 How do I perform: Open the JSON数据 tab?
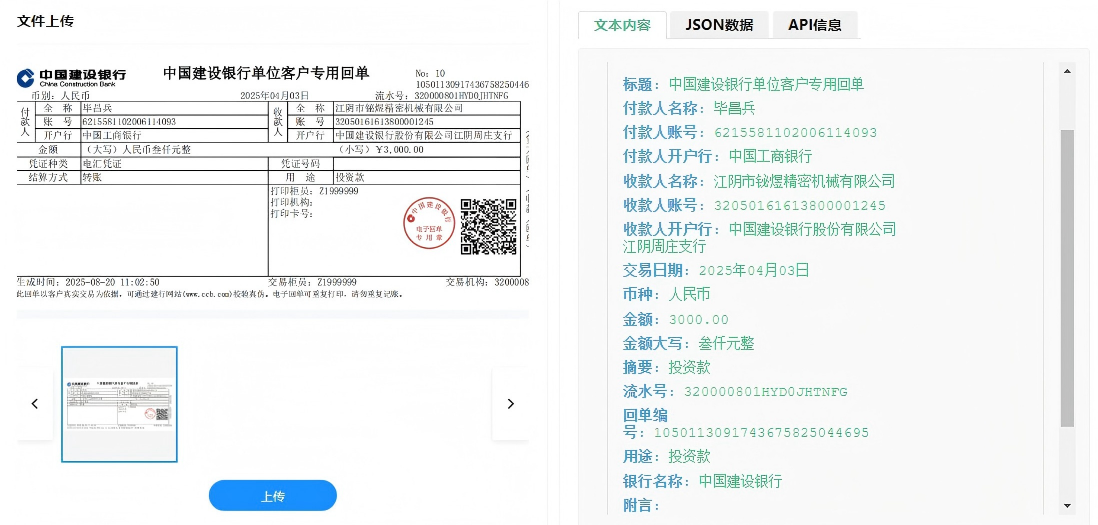(x=719, y=25)
